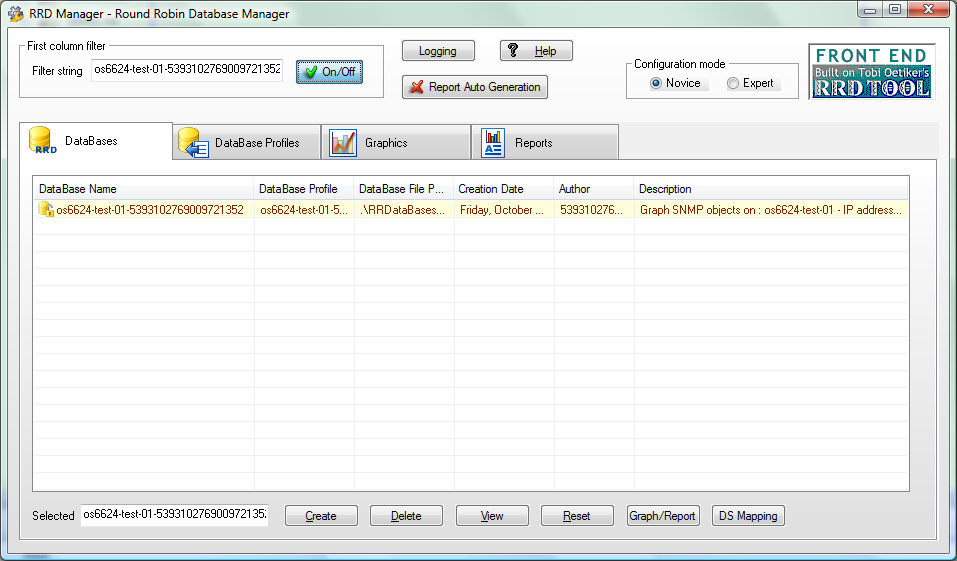The height and width of the screenshot is (561, 957).
Task: Click the Reset button
Action: point(577,516)
